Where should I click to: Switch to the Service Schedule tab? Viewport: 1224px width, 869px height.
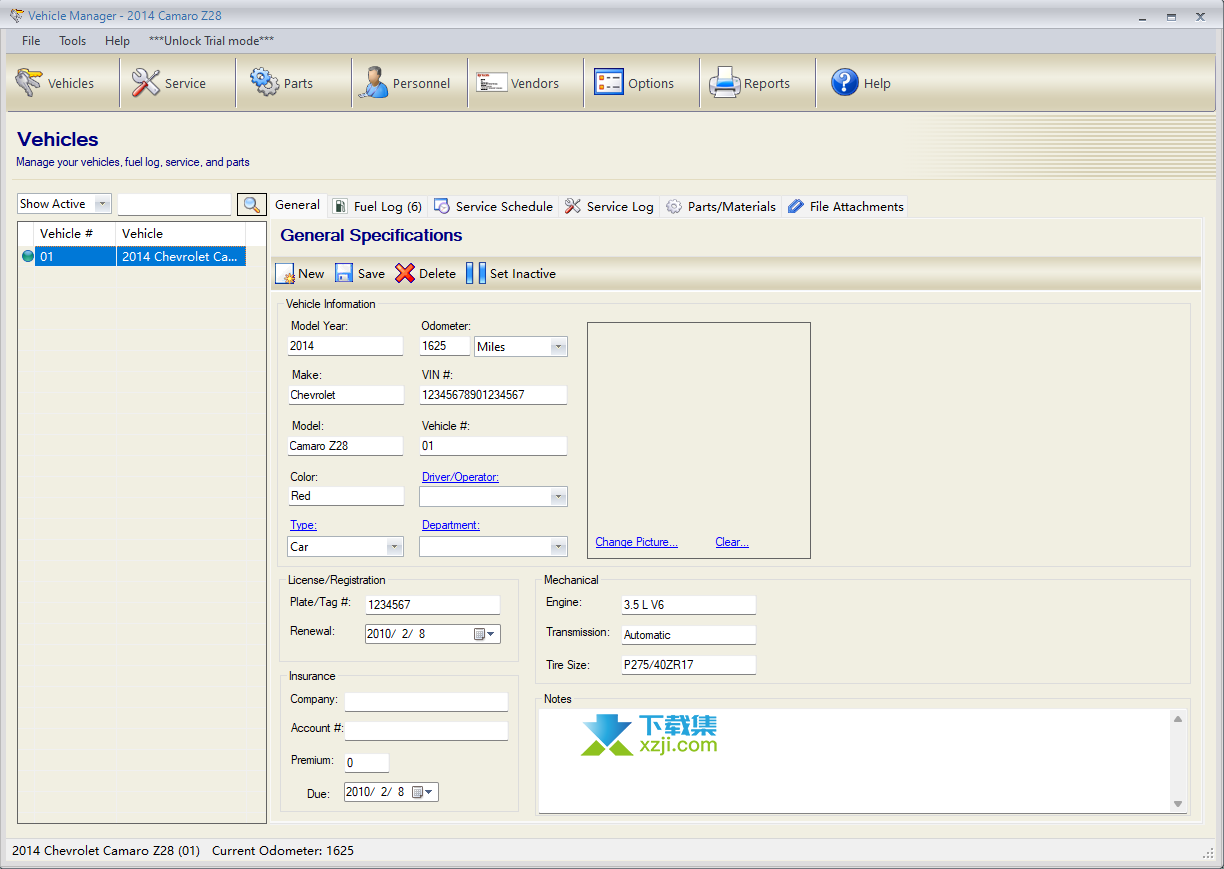493,206
